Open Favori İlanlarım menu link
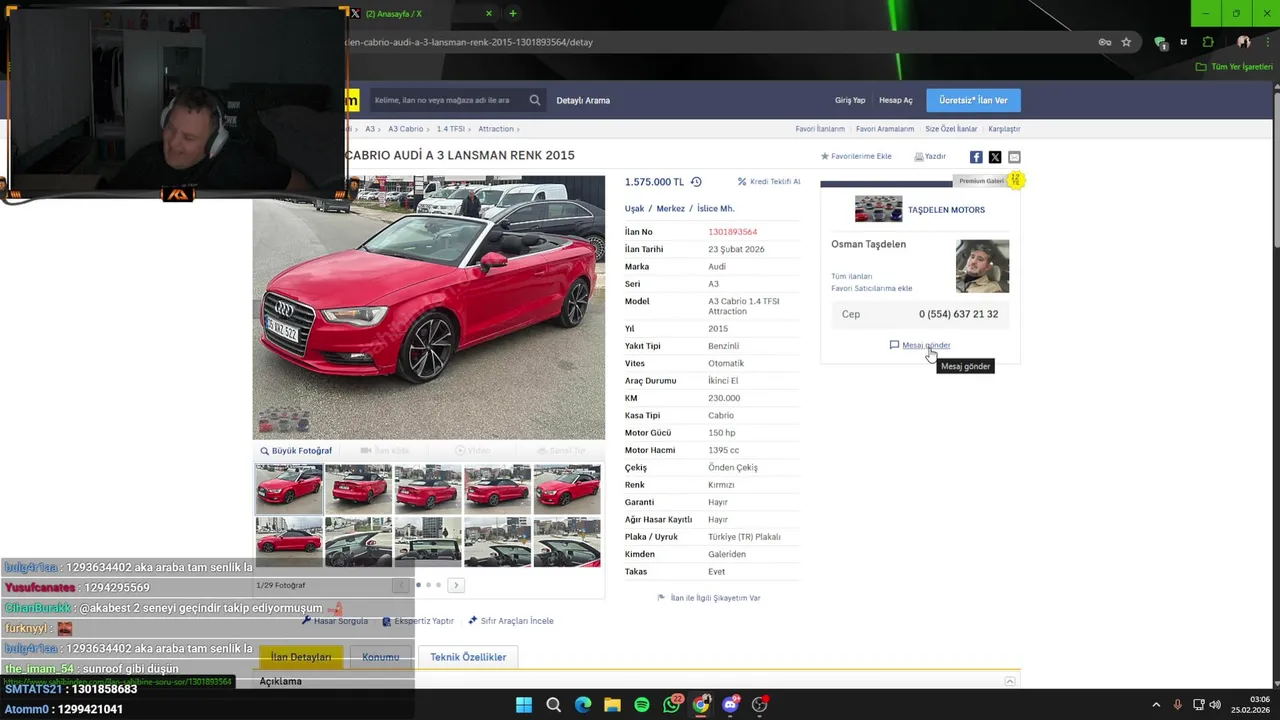 tap(820, 129)
